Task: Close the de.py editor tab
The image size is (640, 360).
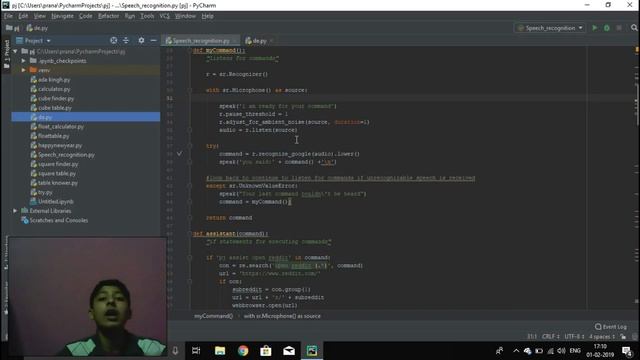Action: [x=271, y=41]
